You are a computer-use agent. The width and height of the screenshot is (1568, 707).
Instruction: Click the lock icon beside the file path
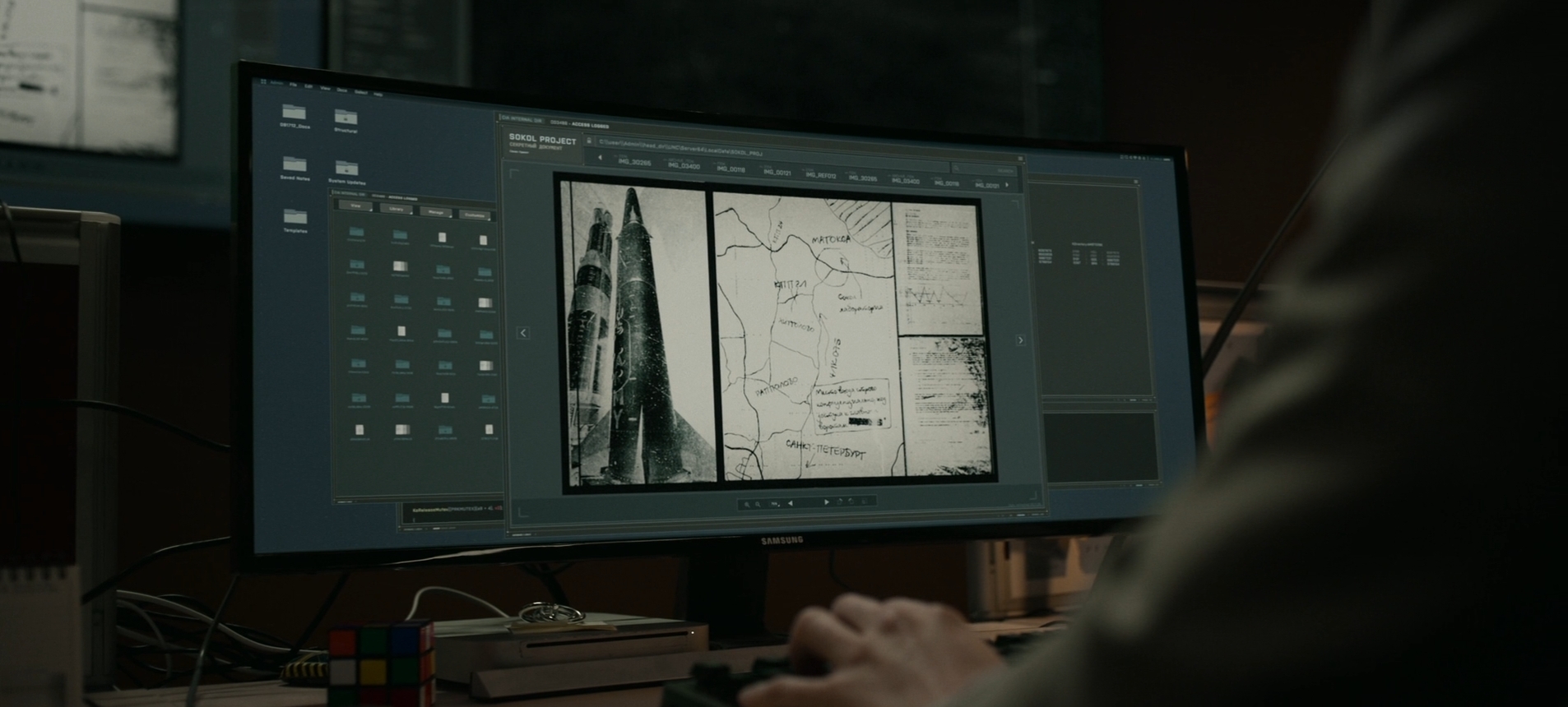589,141
